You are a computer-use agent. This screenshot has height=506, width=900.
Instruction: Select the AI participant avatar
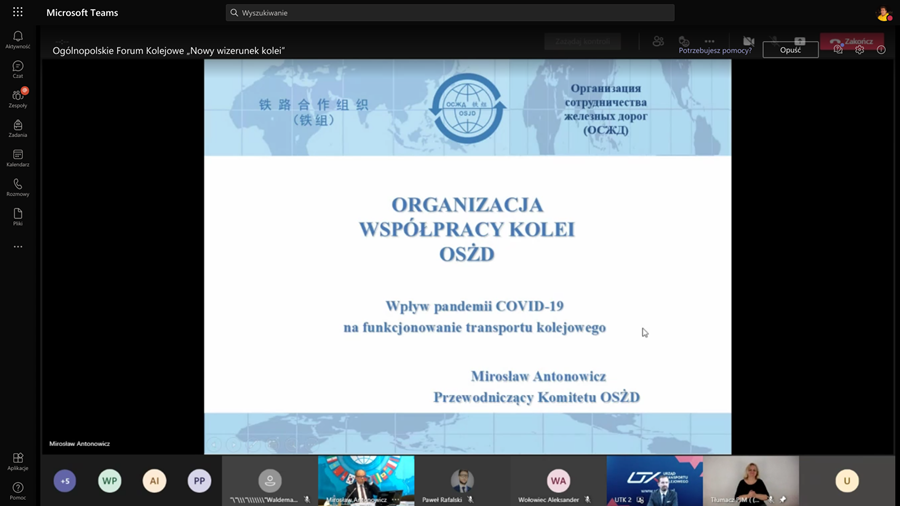tap(154, 481)
